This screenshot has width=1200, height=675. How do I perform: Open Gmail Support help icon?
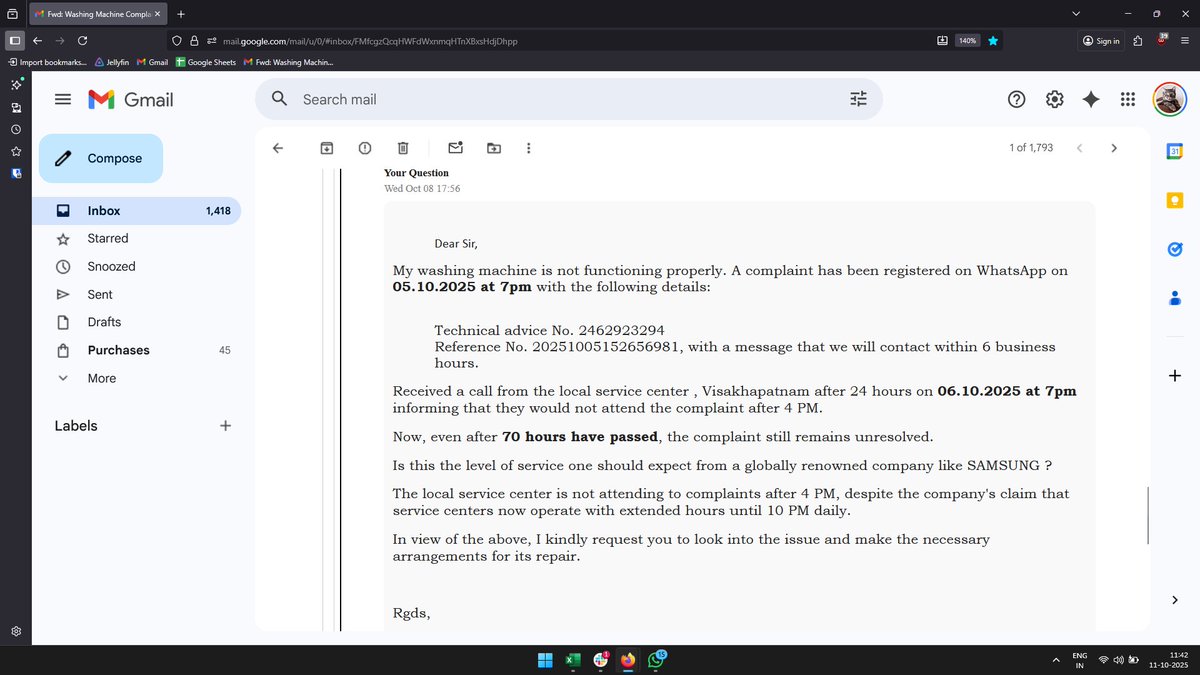coord(1016,99)
